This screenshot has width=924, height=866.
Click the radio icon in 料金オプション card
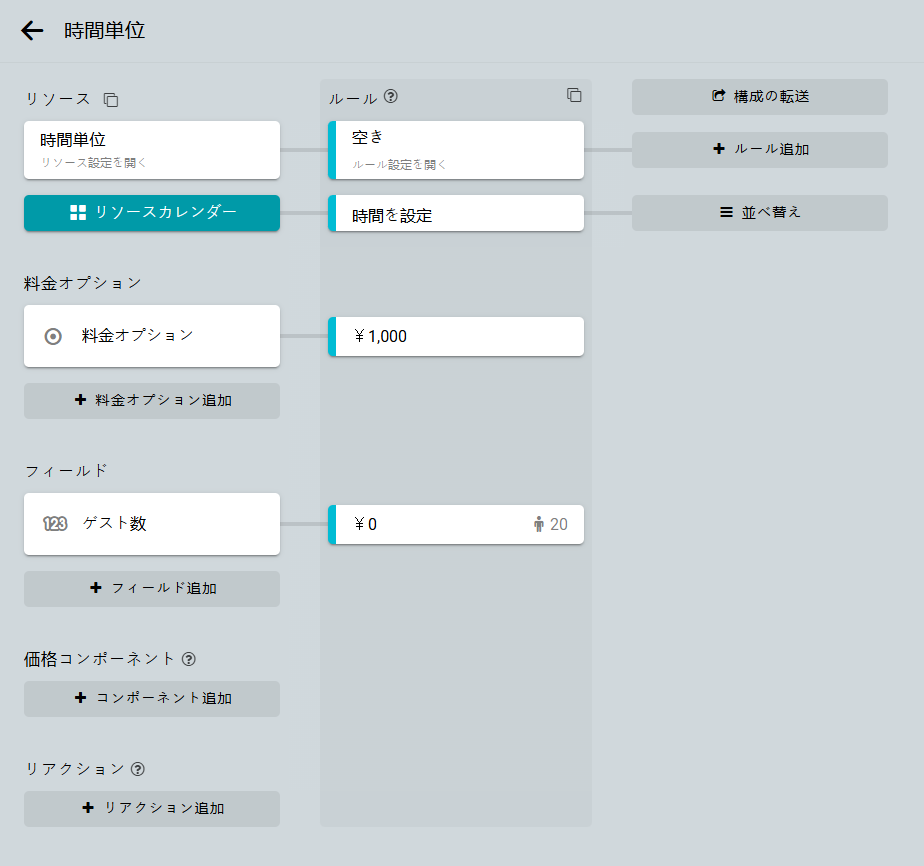54,337
